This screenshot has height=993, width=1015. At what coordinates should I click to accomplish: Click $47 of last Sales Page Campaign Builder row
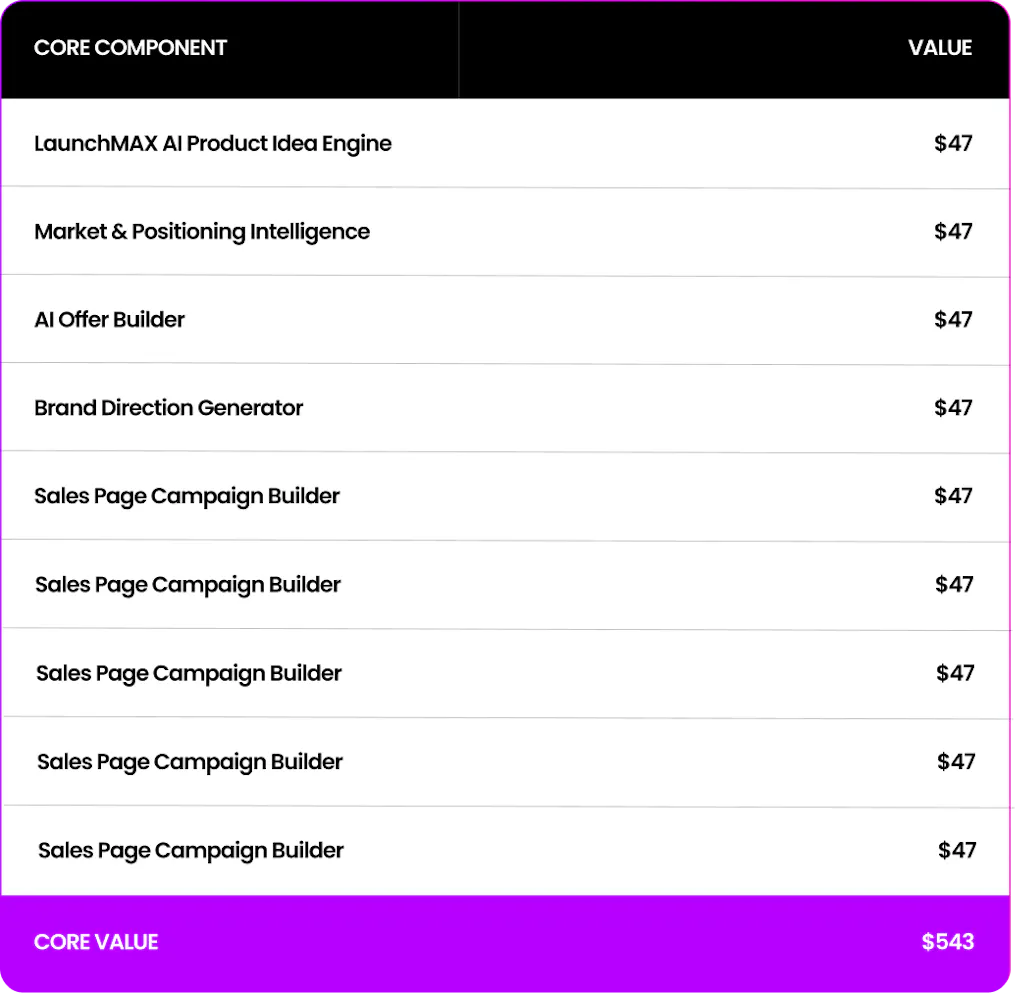(x=957, y=850)
